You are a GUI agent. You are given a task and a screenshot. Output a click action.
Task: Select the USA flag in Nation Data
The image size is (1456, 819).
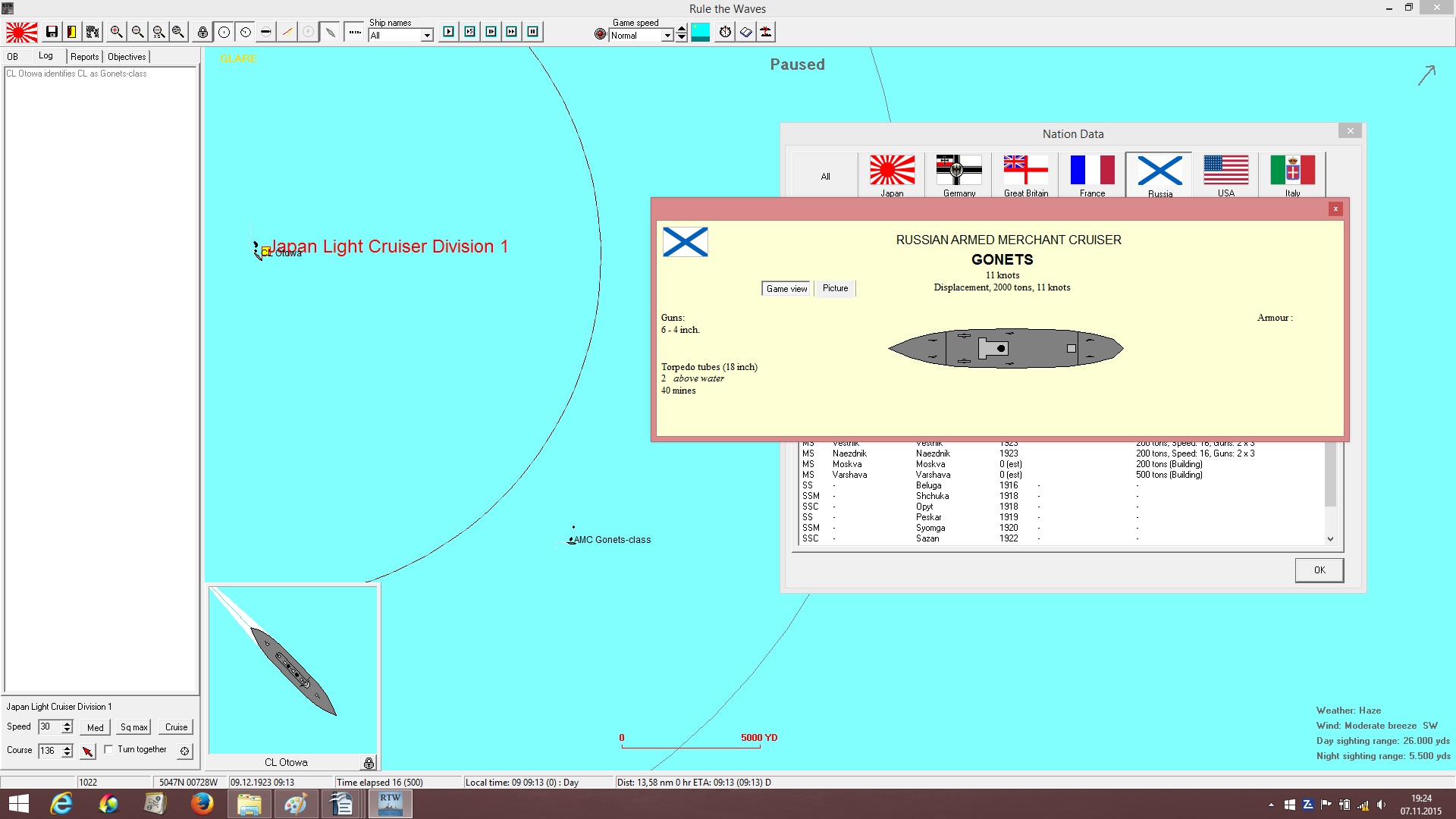(x=1225, y=175)
